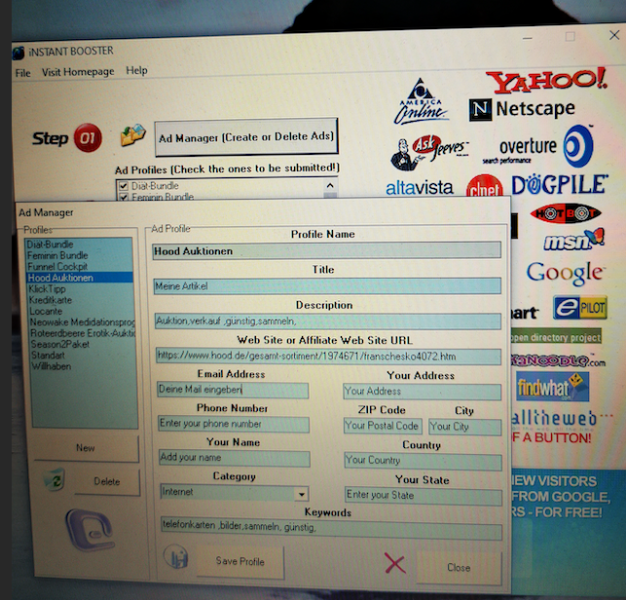Expand the Category dropdown showing Internet
The image size is (626, 600).
[x=301, y=493]
